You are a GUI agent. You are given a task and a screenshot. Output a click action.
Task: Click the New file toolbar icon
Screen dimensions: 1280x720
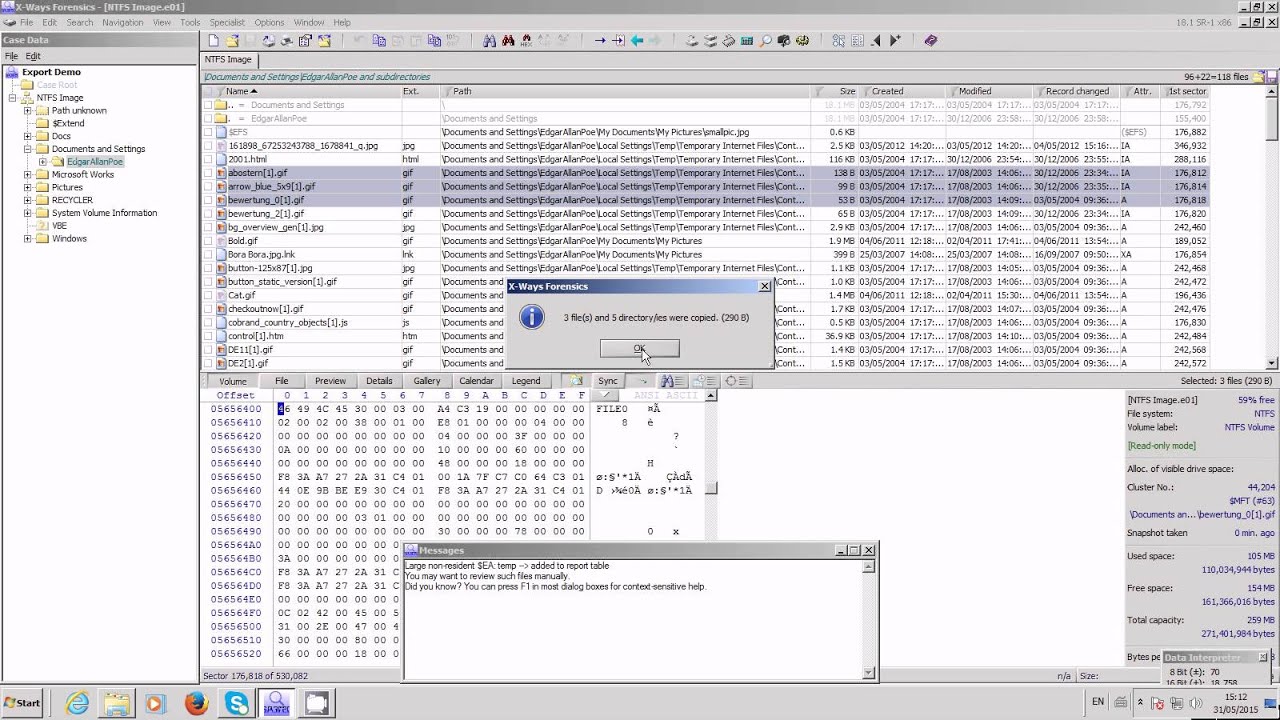click(213, 41)
